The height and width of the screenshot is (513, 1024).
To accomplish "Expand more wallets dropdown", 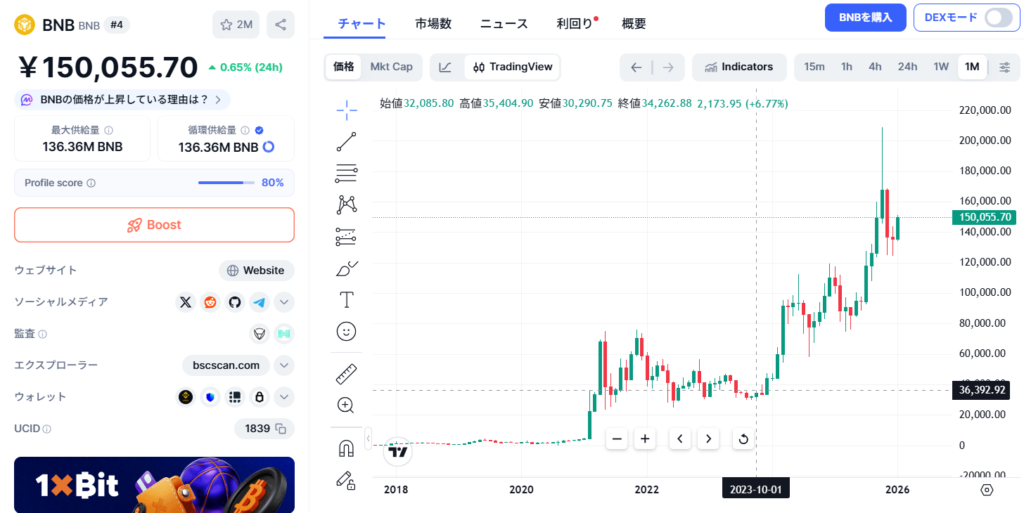I will pyautogui.click(x=284, y=397).
